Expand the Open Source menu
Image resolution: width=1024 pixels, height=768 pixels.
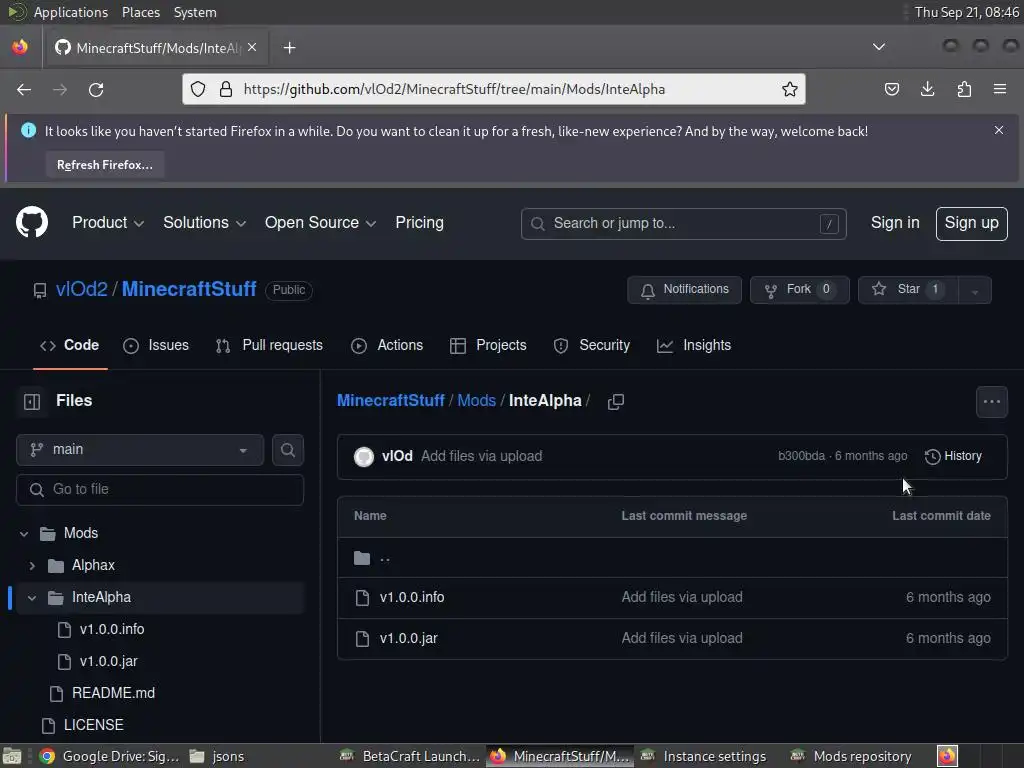[x=321, y=223]
